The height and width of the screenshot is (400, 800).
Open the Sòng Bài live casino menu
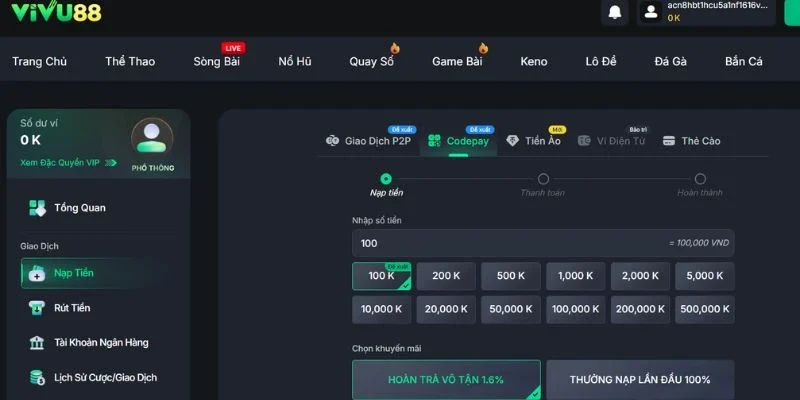pyautogui.click(x=216, y=62)
